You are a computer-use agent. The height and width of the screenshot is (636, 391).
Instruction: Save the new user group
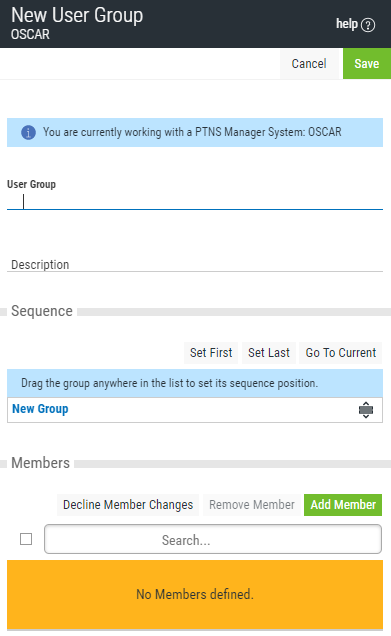point(367,64)
